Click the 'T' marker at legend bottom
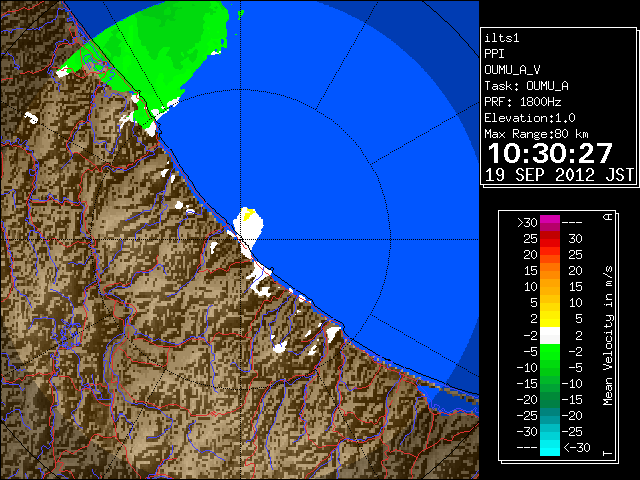 pos(608,453)
